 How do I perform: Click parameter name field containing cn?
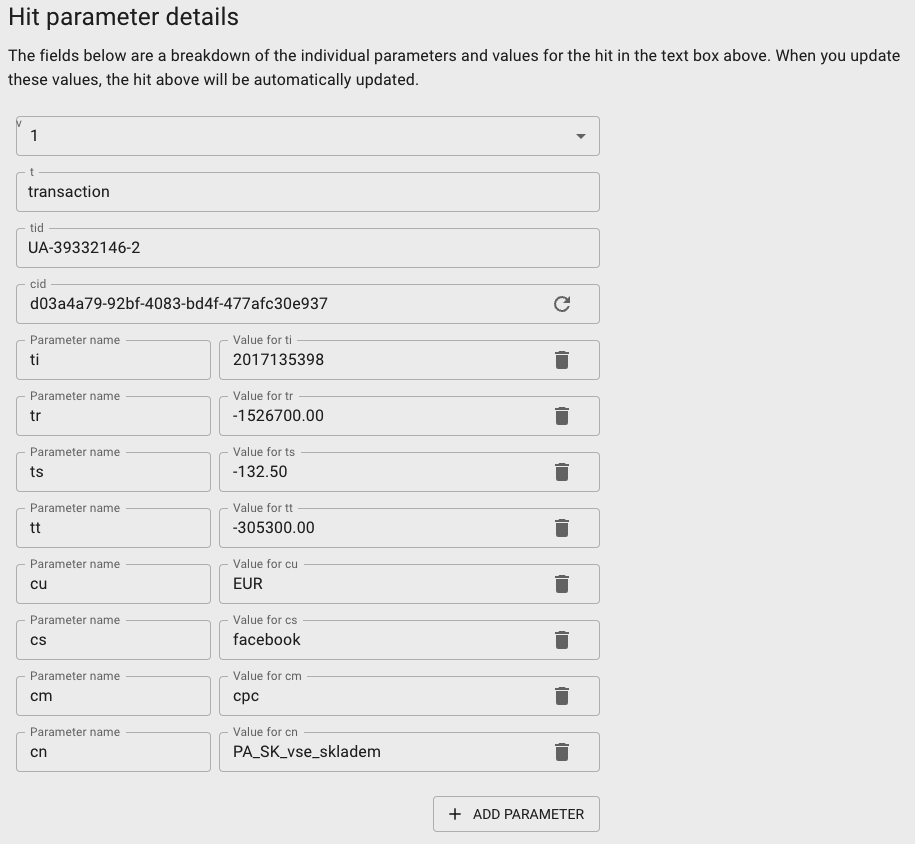[x=113, y=752]
